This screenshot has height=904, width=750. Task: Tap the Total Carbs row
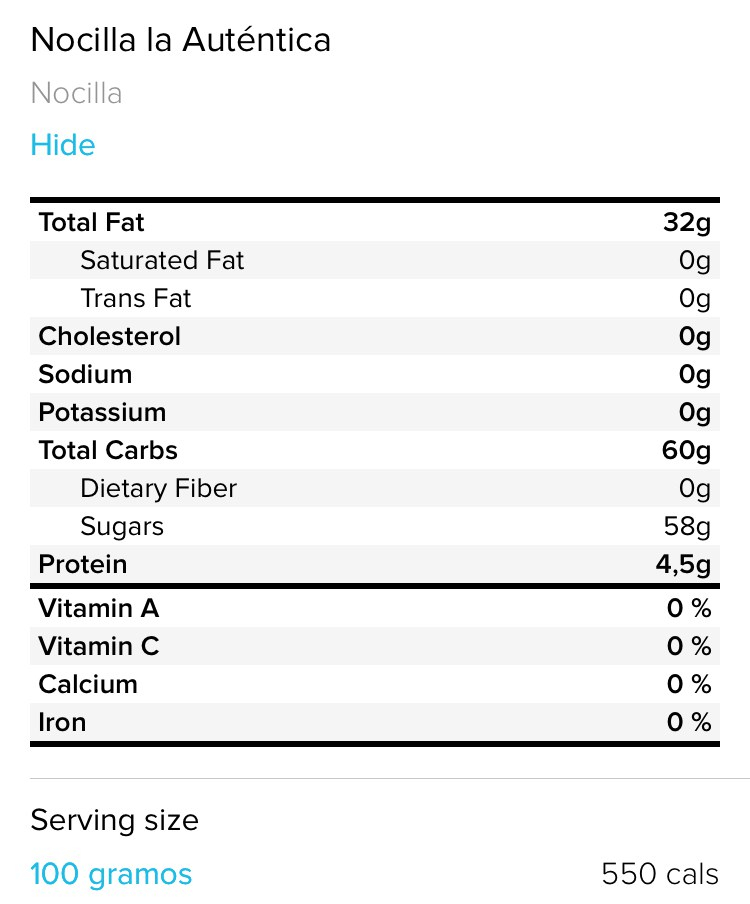(374, 450)
